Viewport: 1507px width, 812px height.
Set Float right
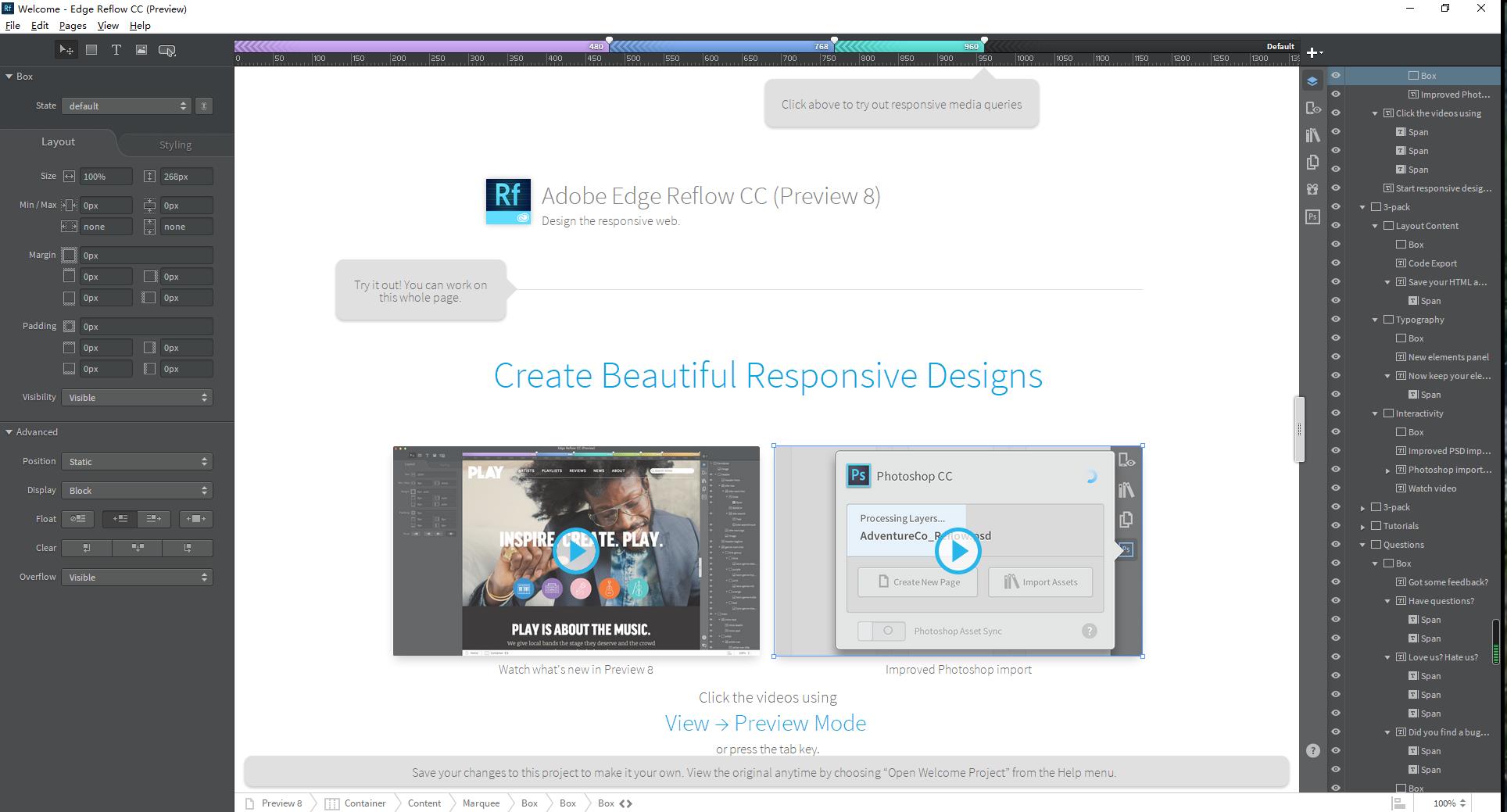pyautogui.click(x=153, y=519)
